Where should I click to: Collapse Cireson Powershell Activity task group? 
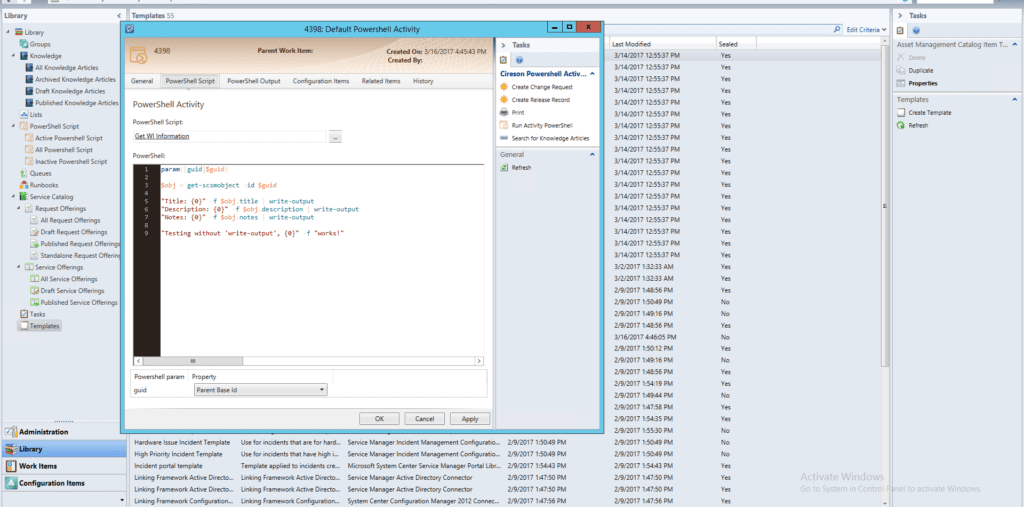click(x=592, y=74)
